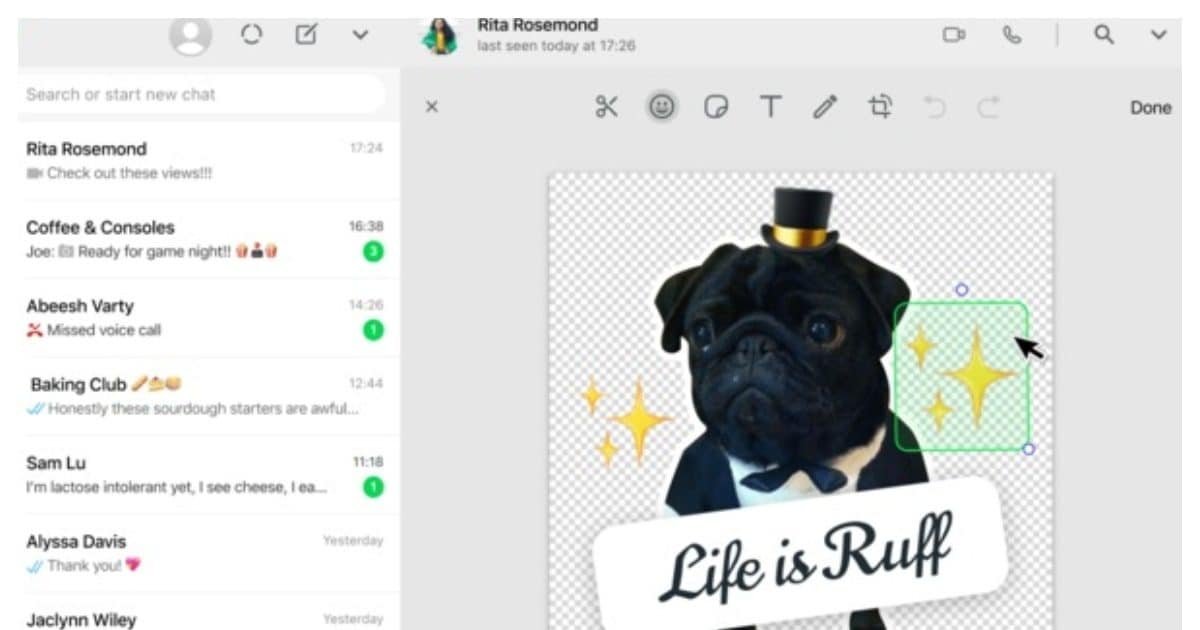Select the Text tool
This screenshot has width=1200, height=630.
[x=770, y=107]
